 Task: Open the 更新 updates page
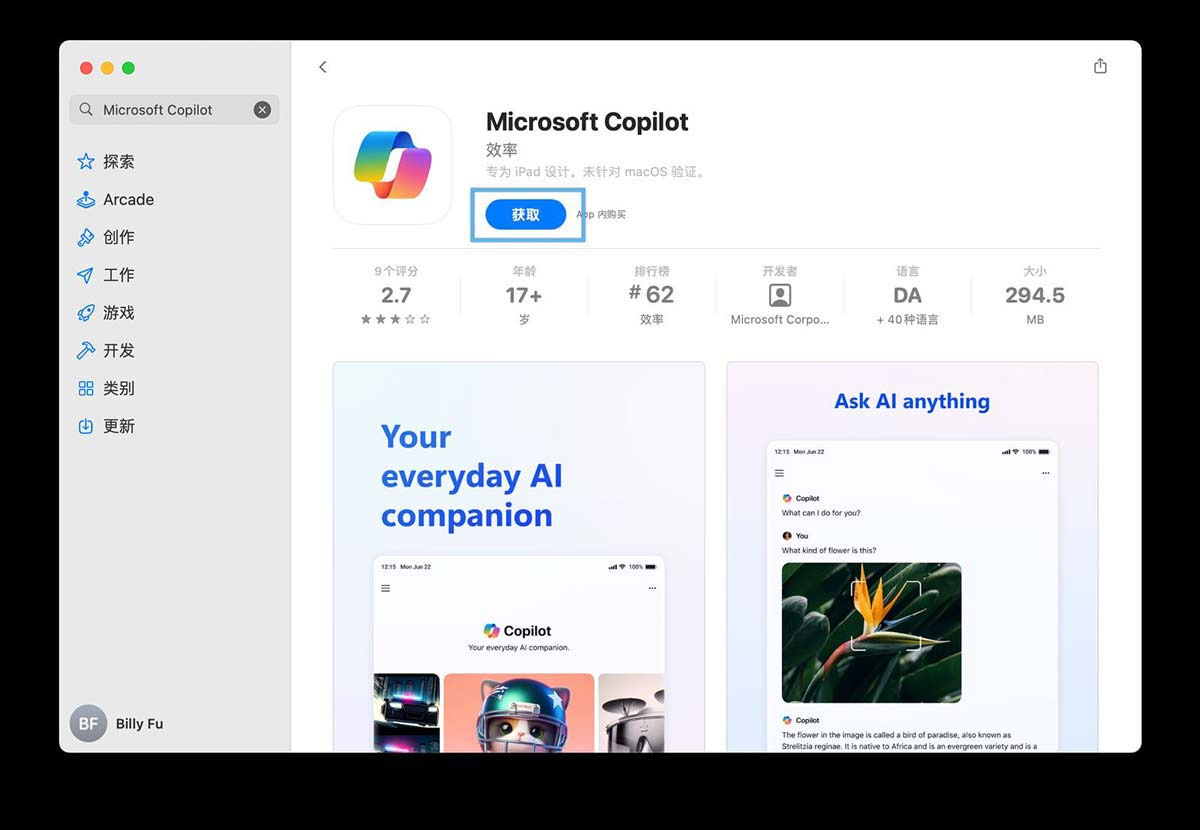(x=118, y=426)
